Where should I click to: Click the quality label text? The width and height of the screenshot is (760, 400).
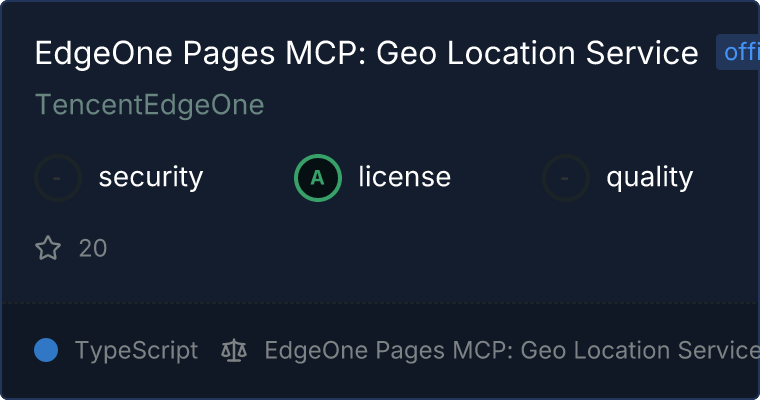[x=650, y=178]
